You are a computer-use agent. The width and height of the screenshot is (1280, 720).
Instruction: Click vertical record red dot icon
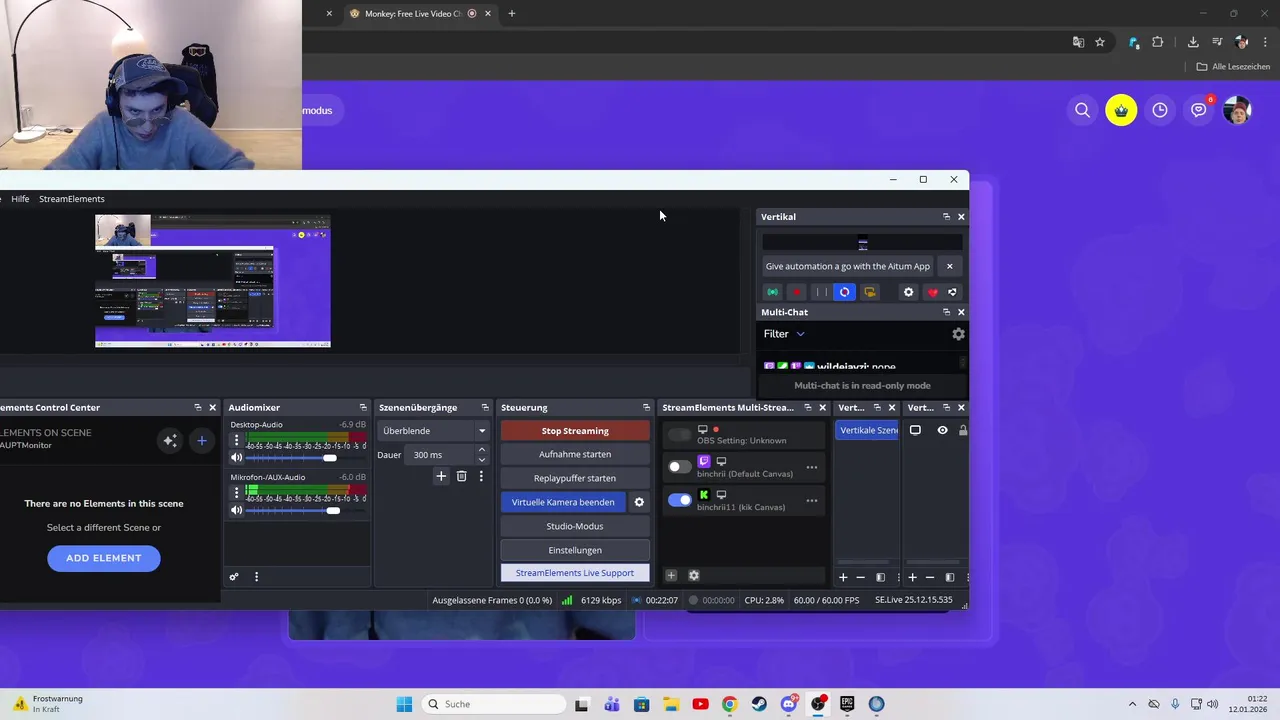pos(797,292)
